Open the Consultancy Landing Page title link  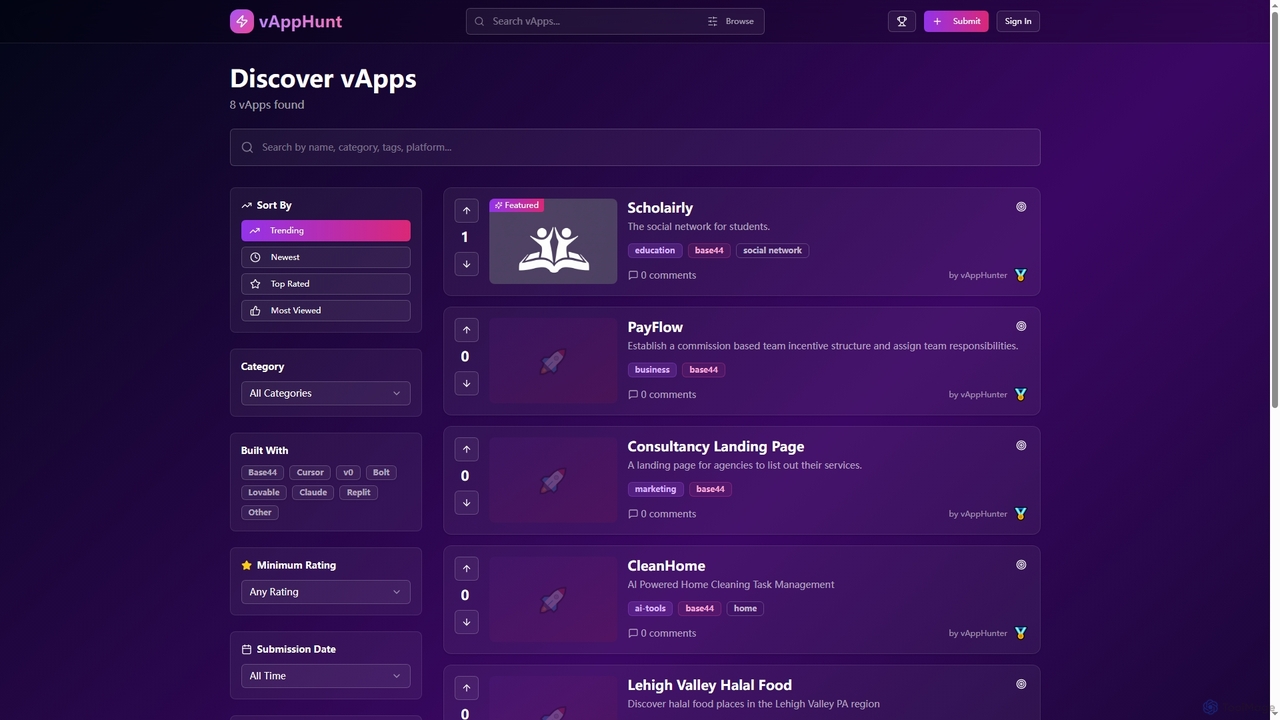click(x=716, y=446)
